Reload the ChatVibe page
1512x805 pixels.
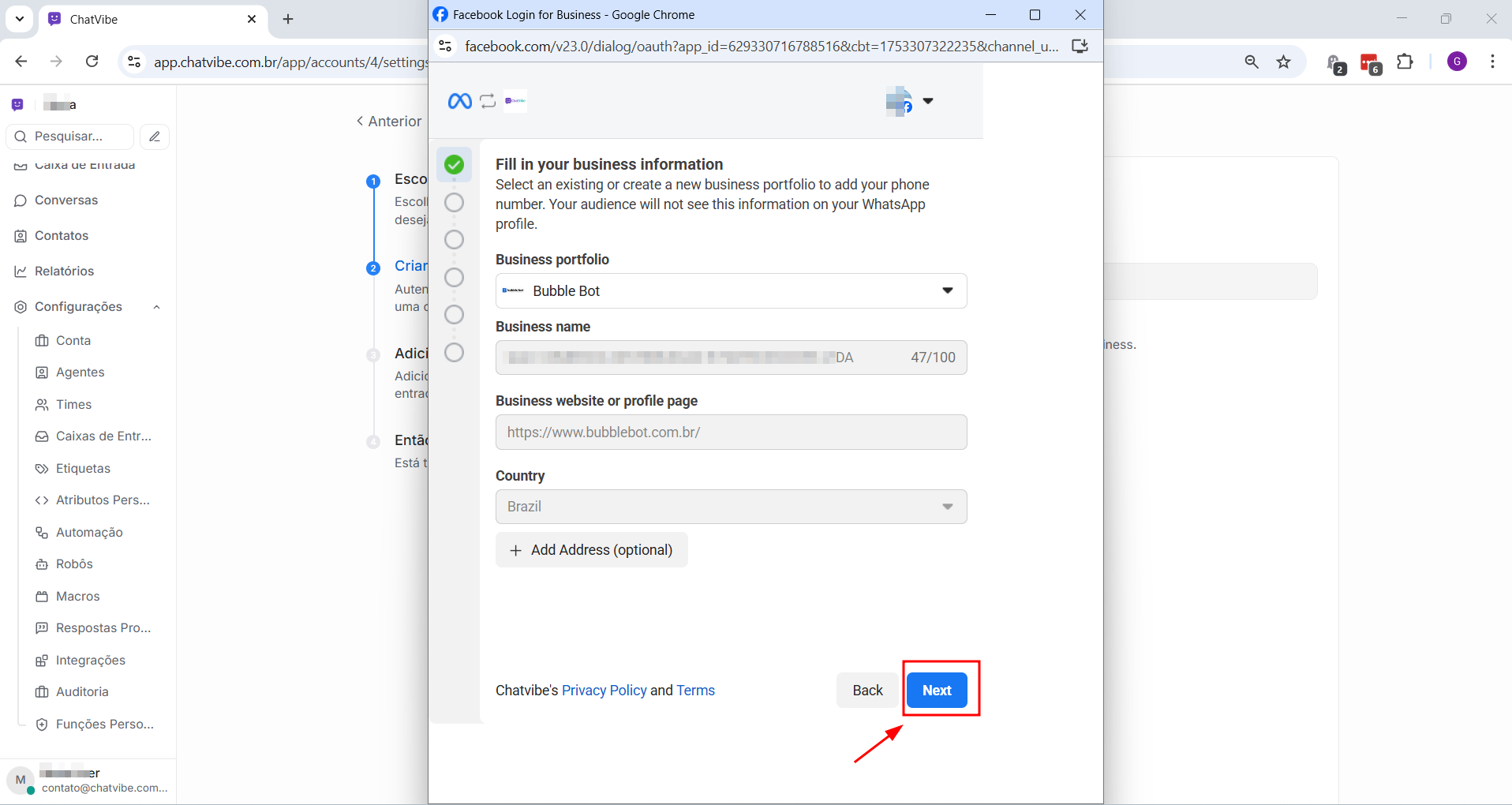[92, 62]
